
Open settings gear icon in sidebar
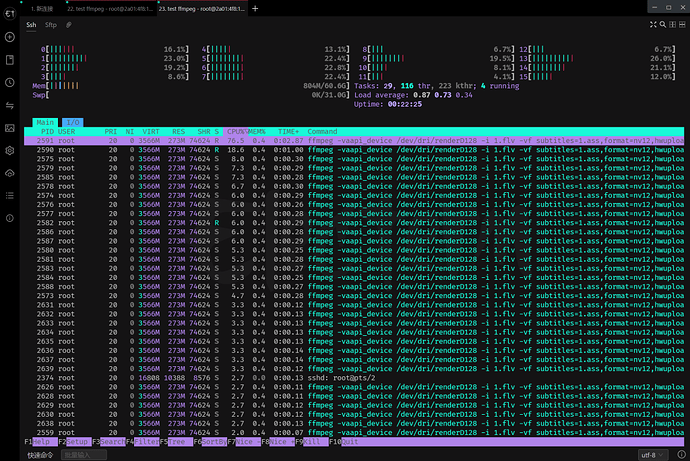9,151
